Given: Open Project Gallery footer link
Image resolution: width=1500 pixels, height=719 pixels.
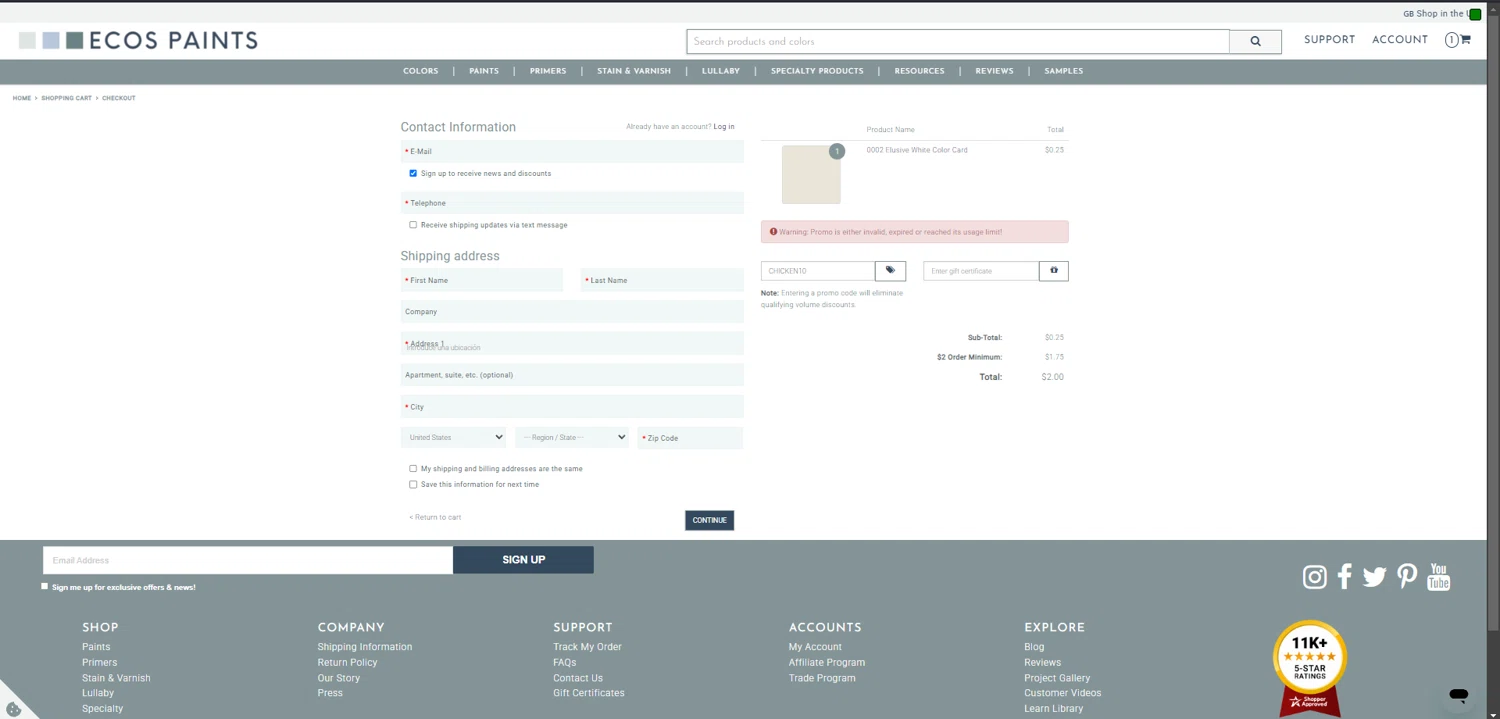Looking at the screenshot, I should (x=1057, y=678).
